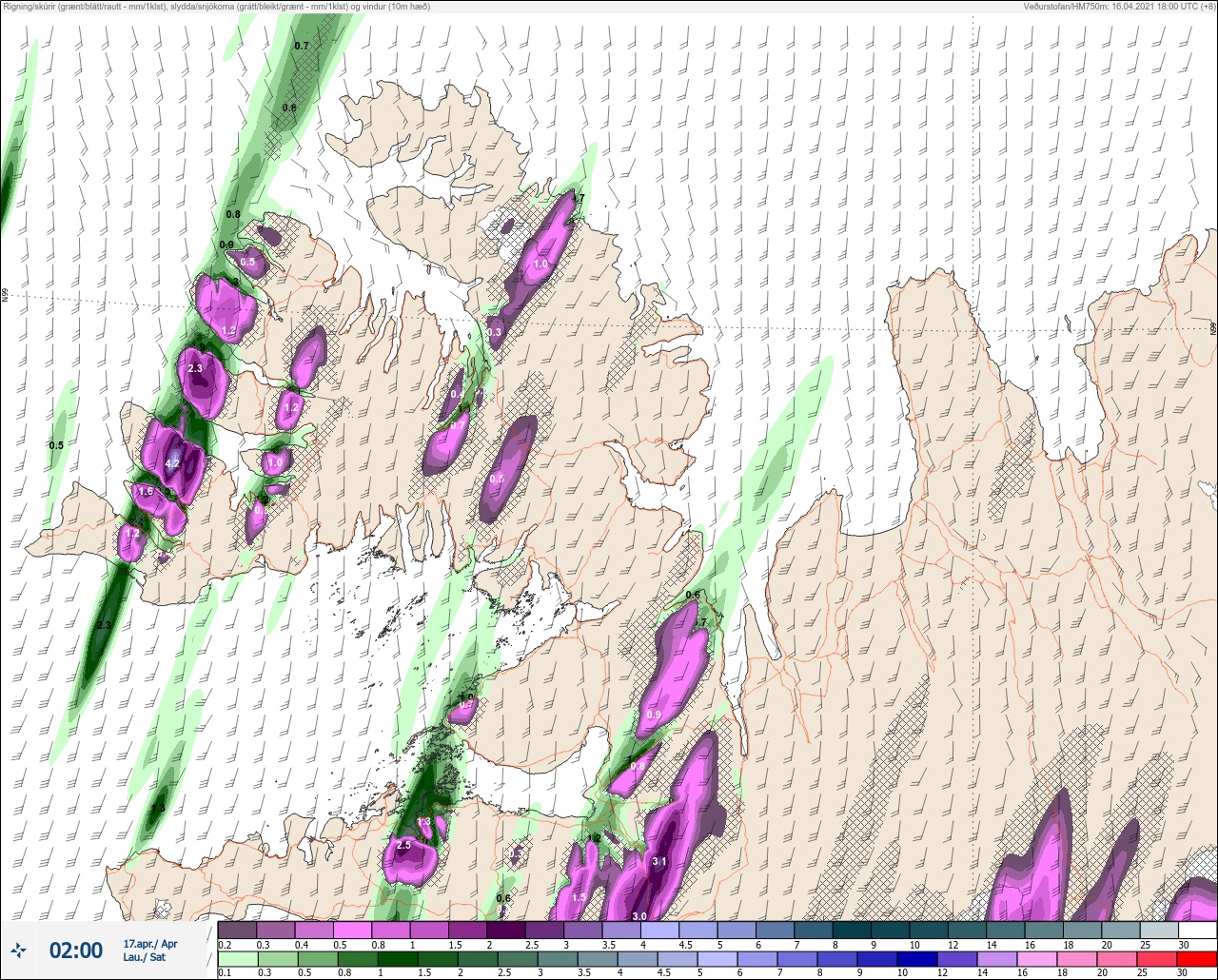This screenshot has width=1218, height=980.
Task: Select the bottom-row swatch labeled 25
Action: click(x=1159, y=958)
